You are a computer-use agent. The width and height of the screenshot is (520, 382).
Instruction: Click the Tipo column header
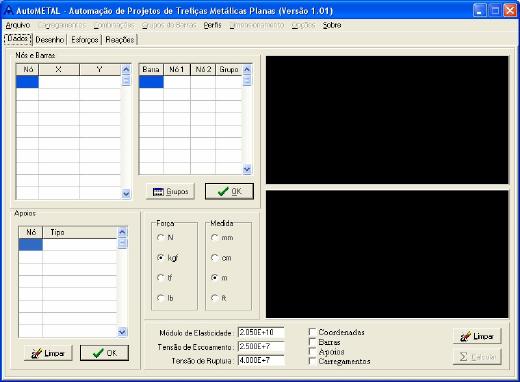(x=80, y=232)
